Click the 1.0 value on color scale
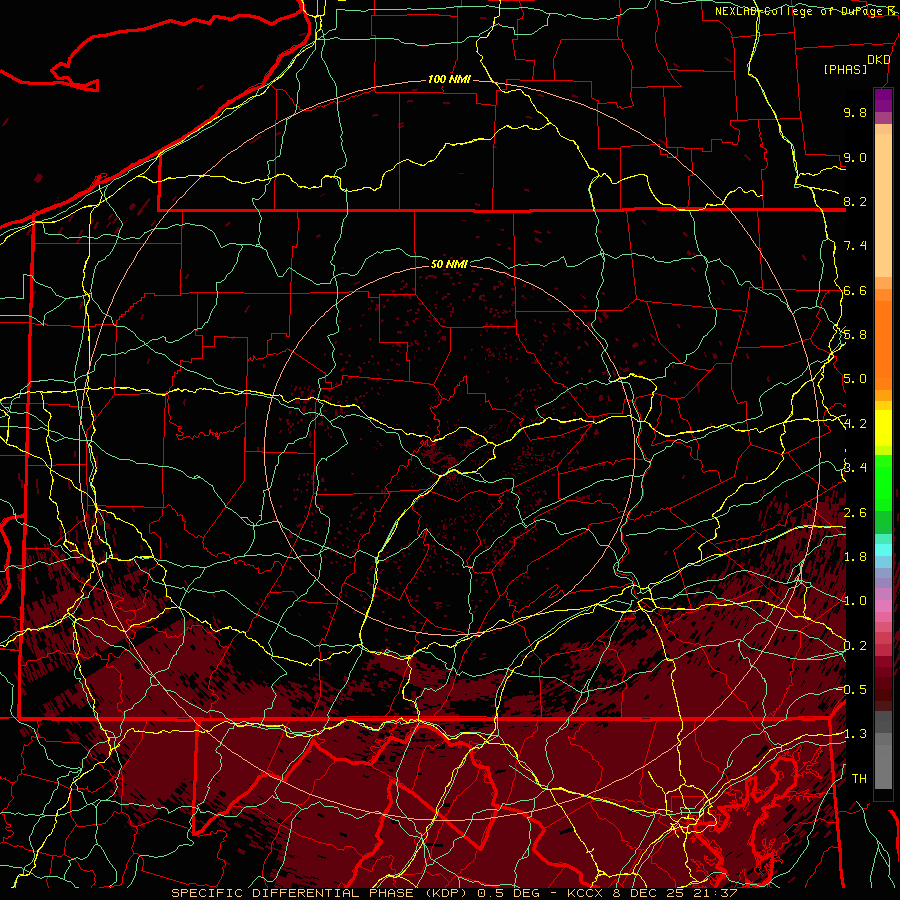 (855, 601)
